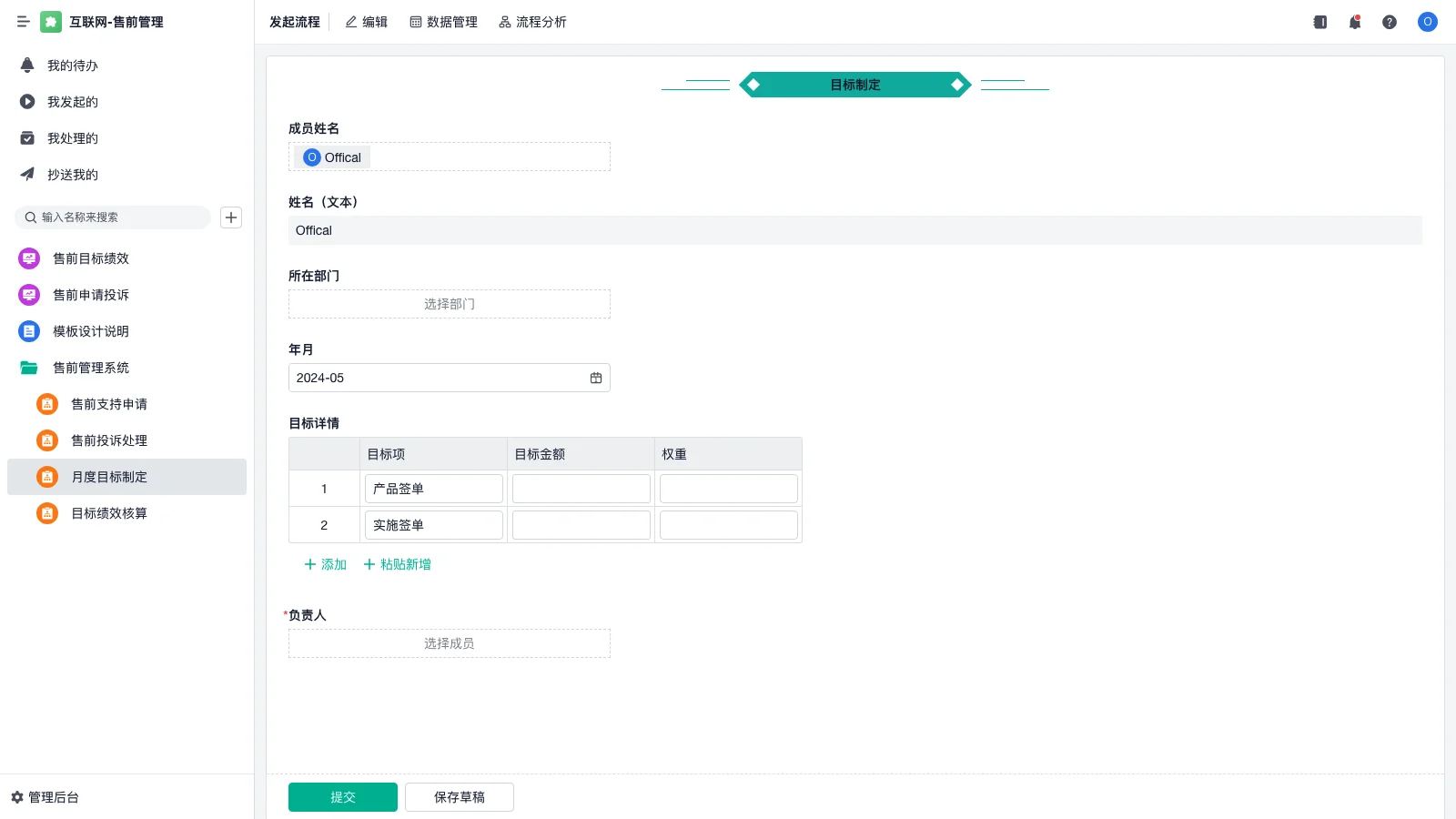The image size is (1456, 819).
Task: Switch to the 数据管理 tab
Action: coord(444,22)
